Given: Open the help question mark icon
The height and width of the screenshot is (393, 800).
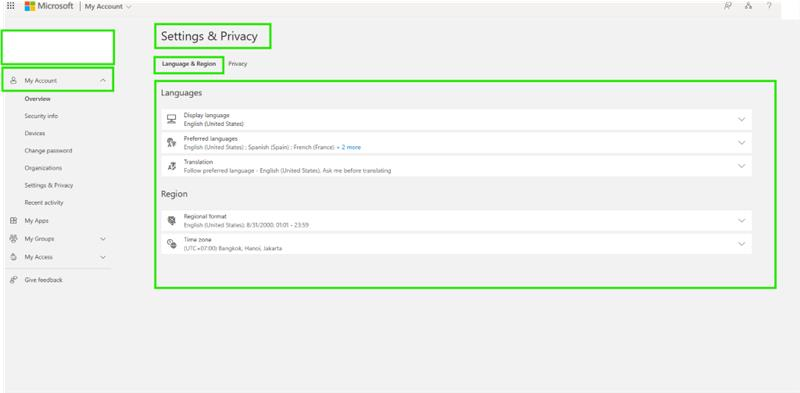Looking at the screenshot, I should [769, 6].
